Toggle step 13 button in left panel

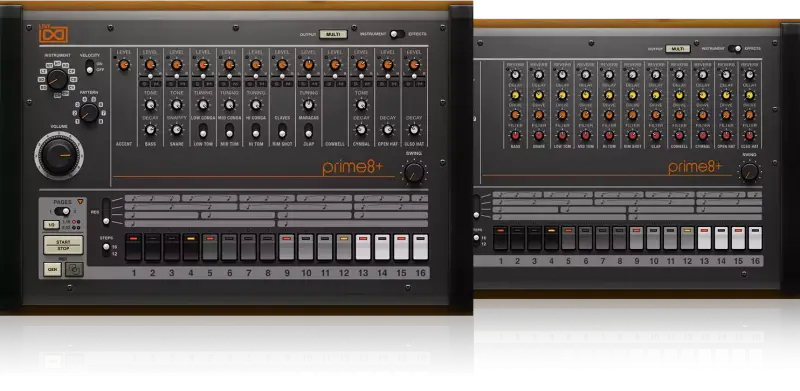(x=363, y=247)
